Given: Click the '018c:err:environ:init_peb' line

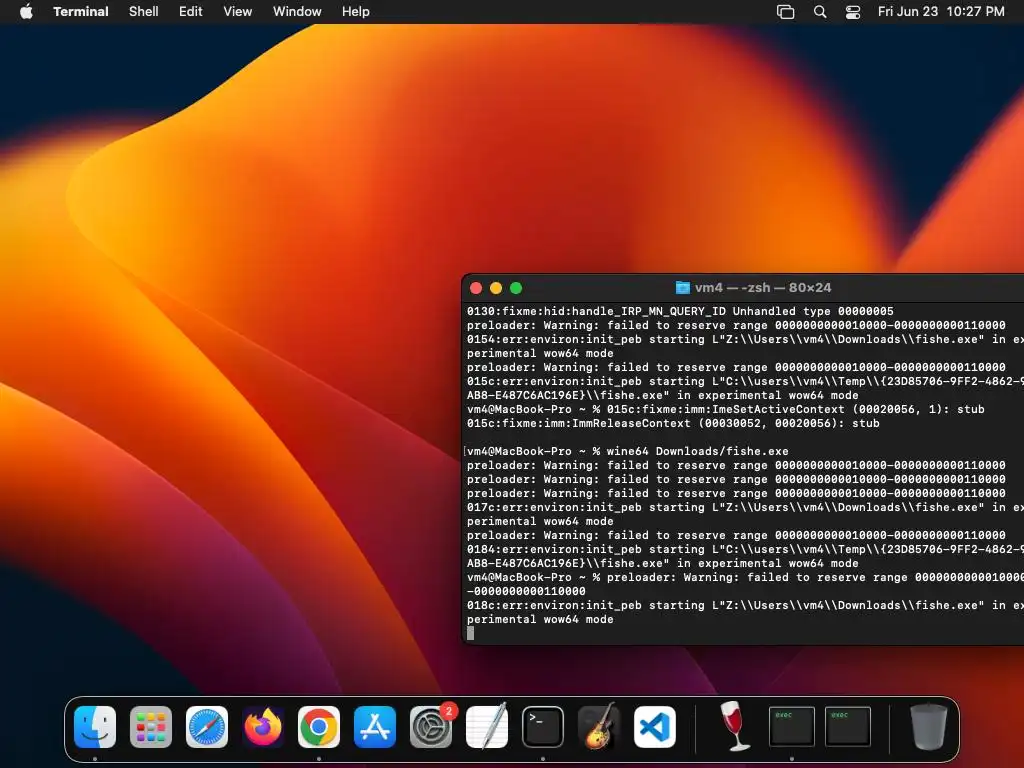Looking at the screenshot, I should (745, 605).
